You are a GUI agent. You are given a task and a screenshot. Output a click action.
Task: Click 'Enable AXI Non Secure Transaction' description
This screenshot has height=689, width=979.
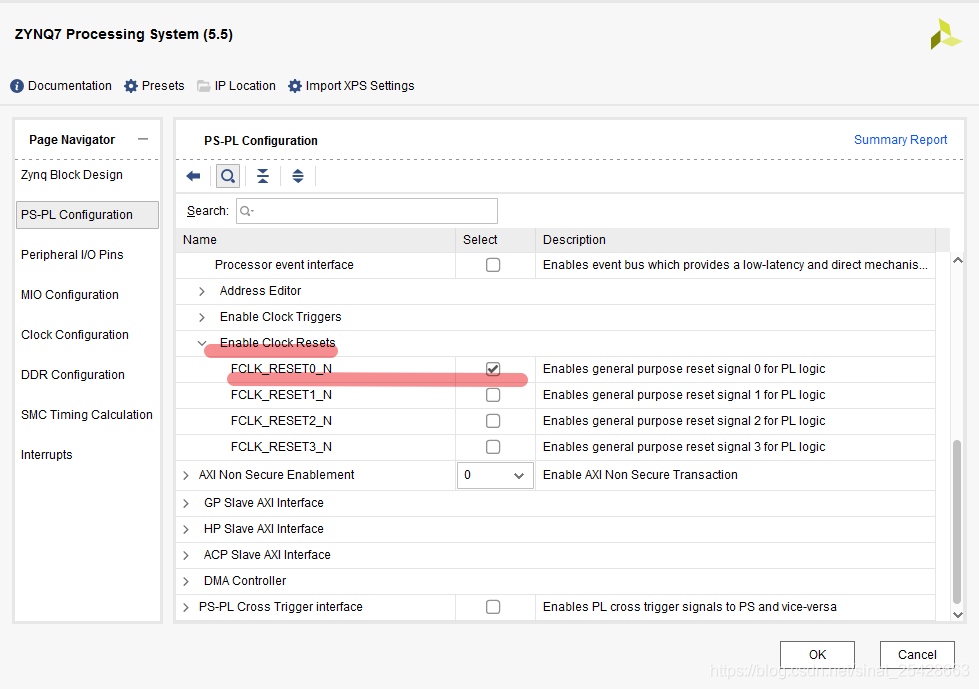tap(640, 475)
